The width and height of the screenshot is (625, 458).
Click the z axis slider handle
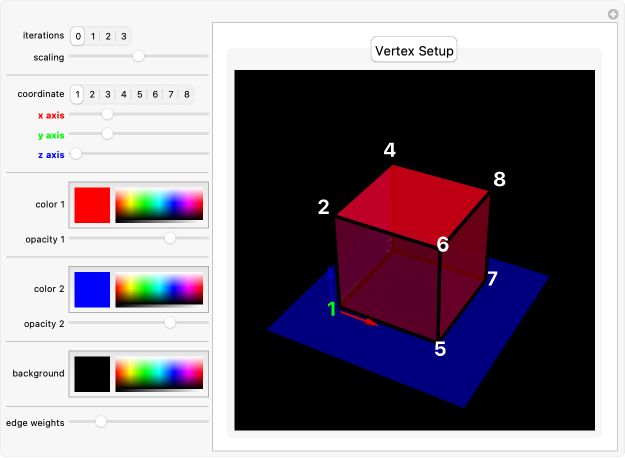[76, 153]
